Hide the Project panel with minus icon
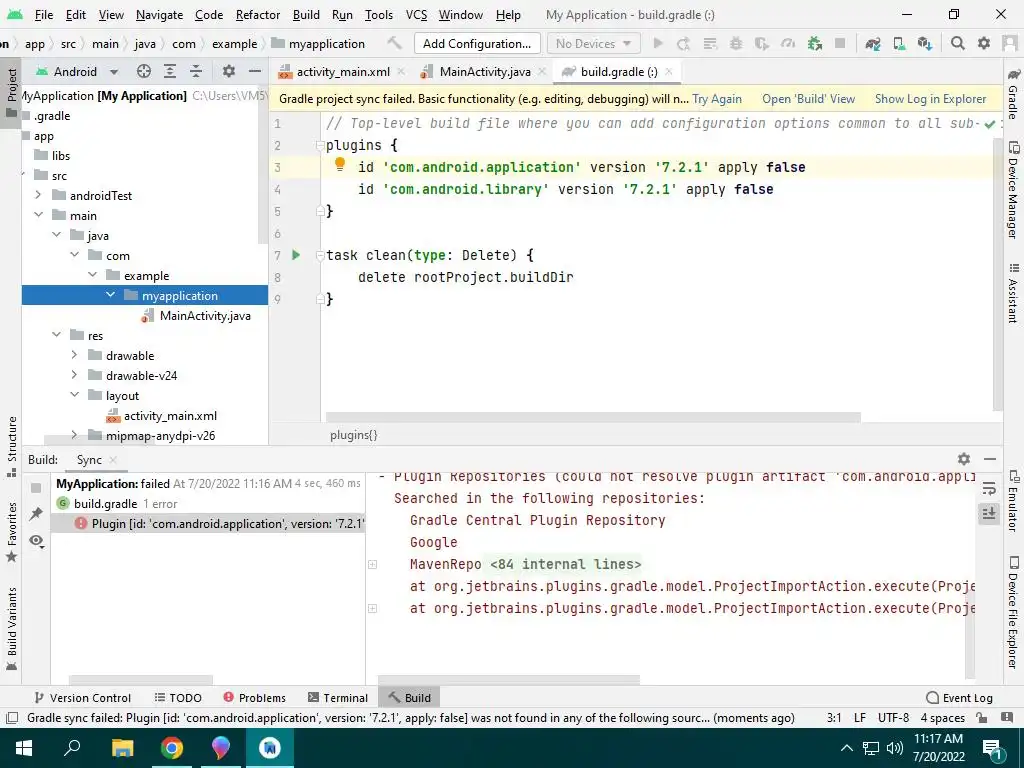This screenshot has width=1024, height=768. (x=255, y=71)
